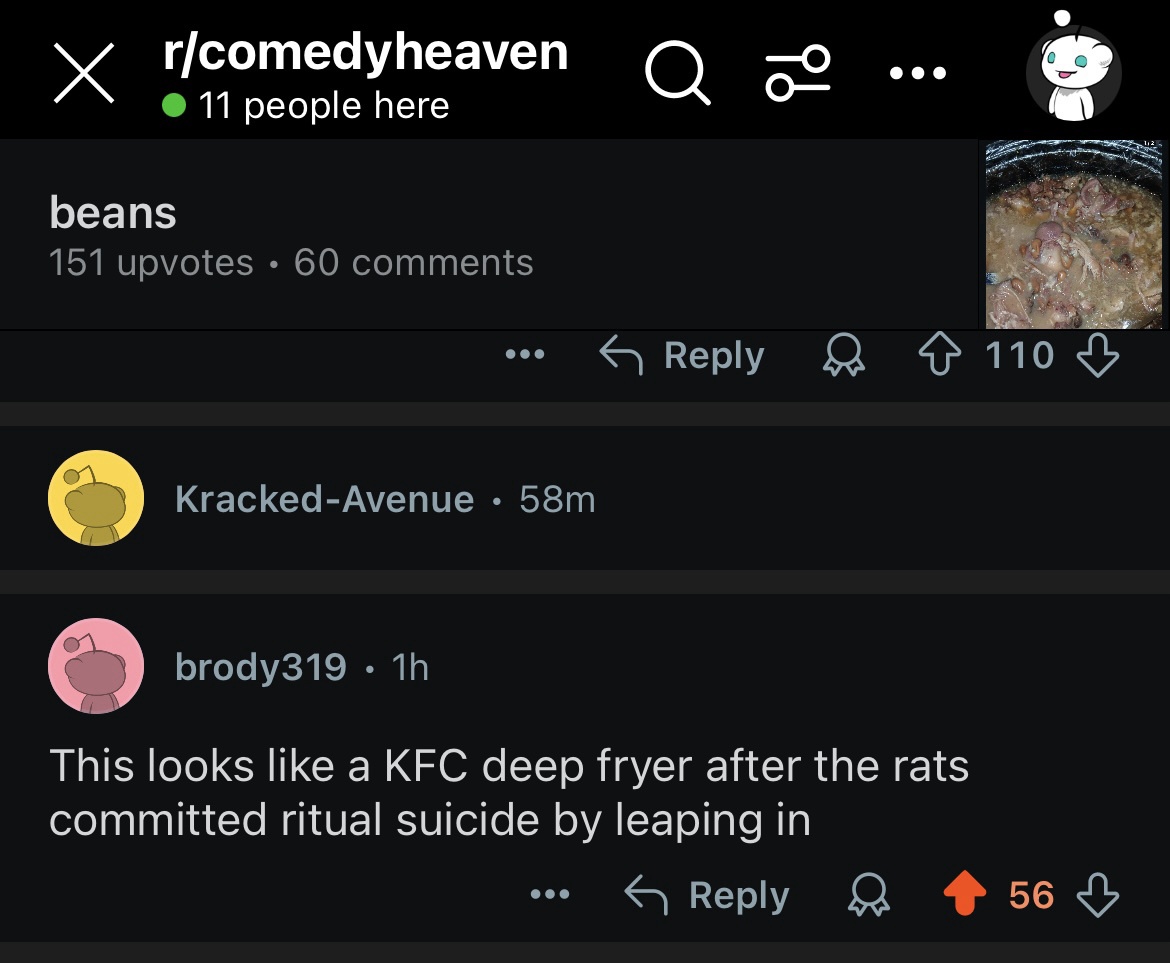View the brody319 user profile name
The image size is (1170, 963).
click(261, 667)
